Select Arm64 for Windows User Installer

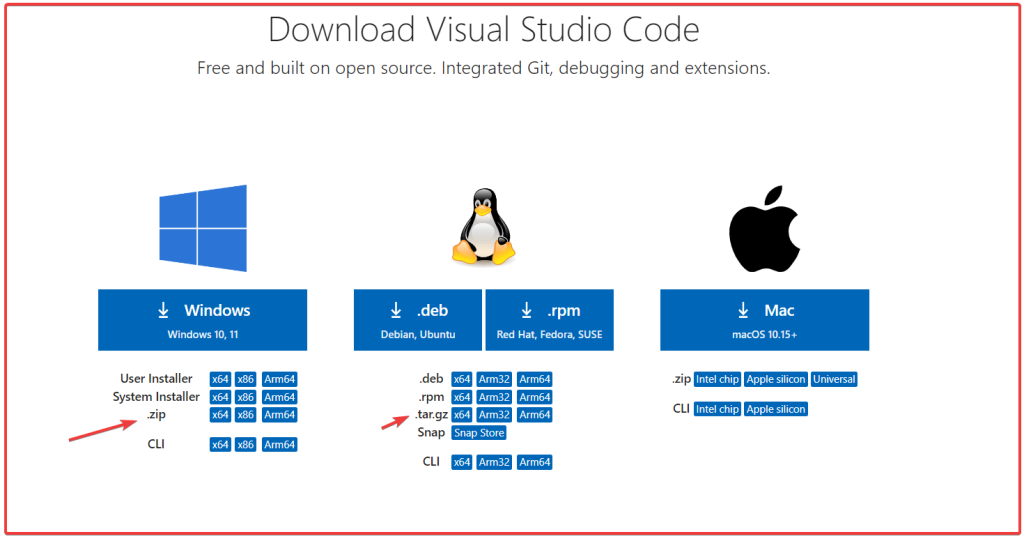pos(280,379)
